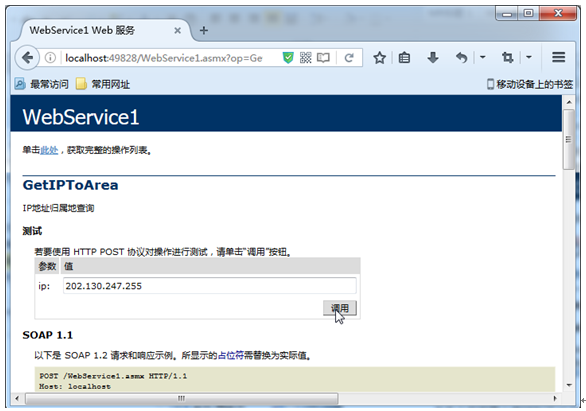Reload the page with refresh icon
Image resolution: width=586 pixels, height=411 pixels.
coord(349,58)
